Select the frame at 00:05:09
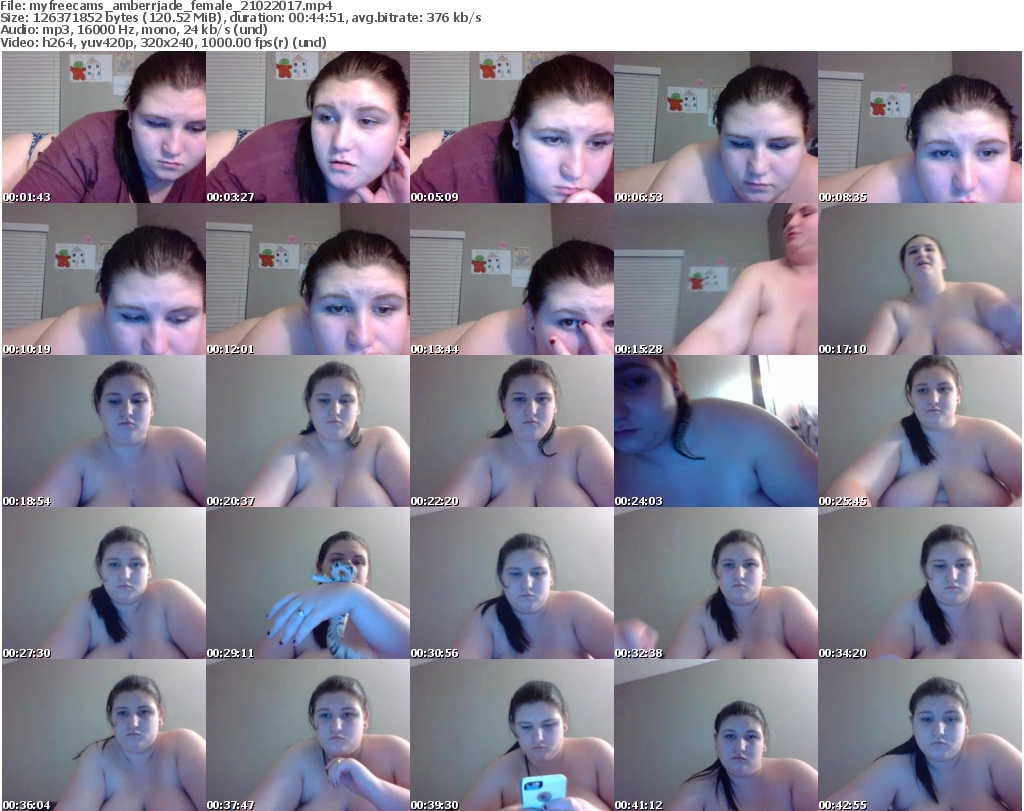This screenshot has width=1024, height=811. [512, 127]
